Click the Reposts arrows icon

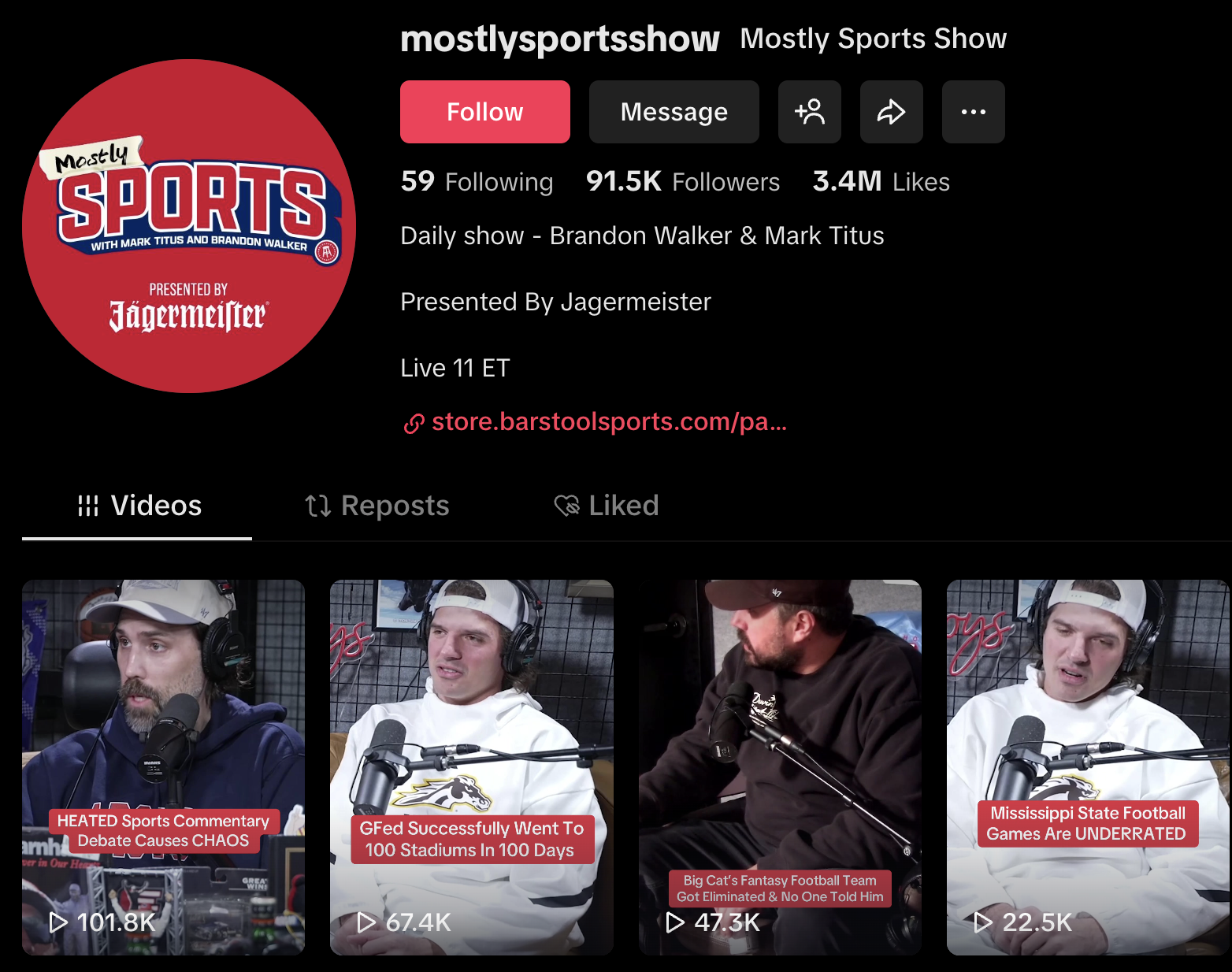click(x=318, y=506)
